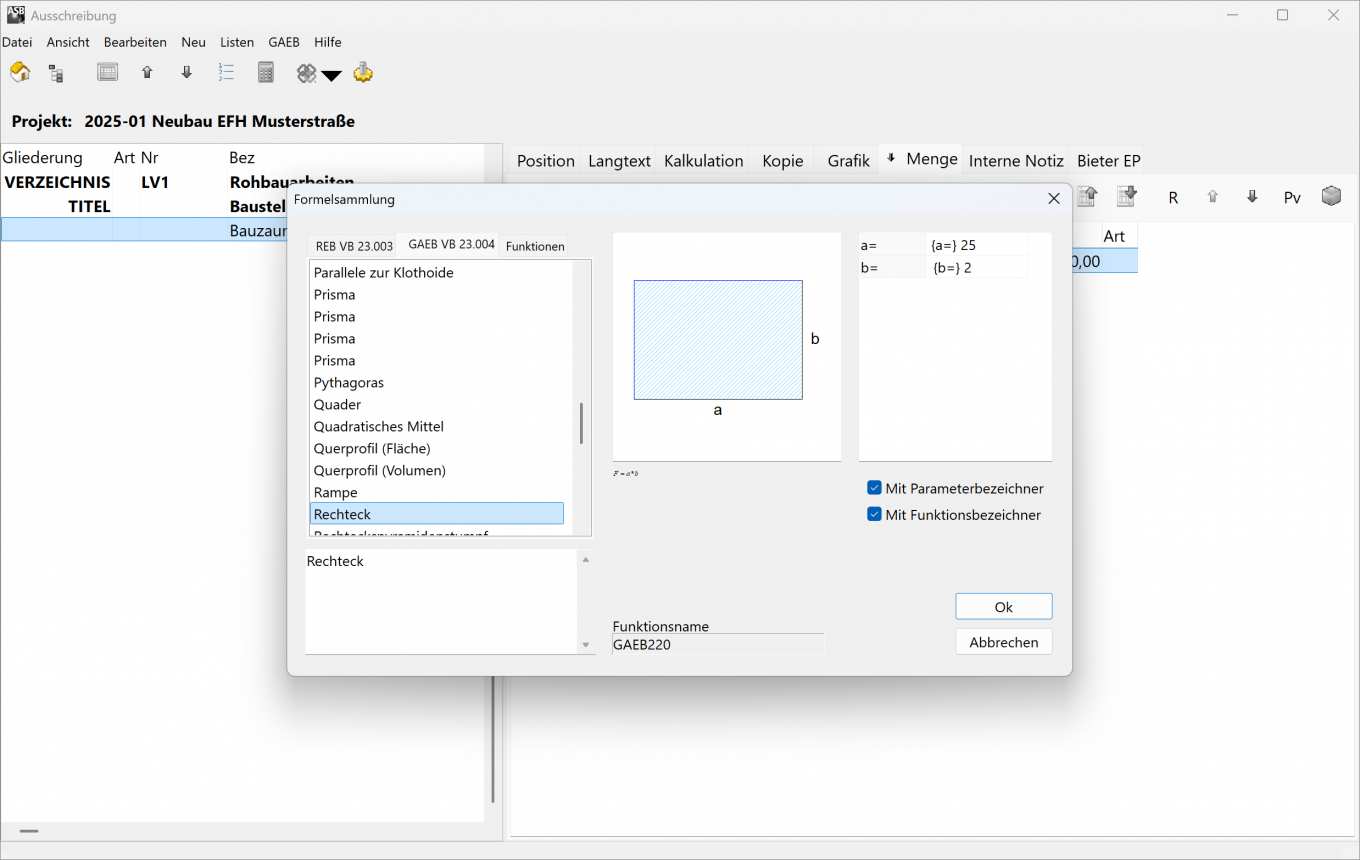
Task: Switch to the Kalkulation tab
Action: (x=704, y=161)
